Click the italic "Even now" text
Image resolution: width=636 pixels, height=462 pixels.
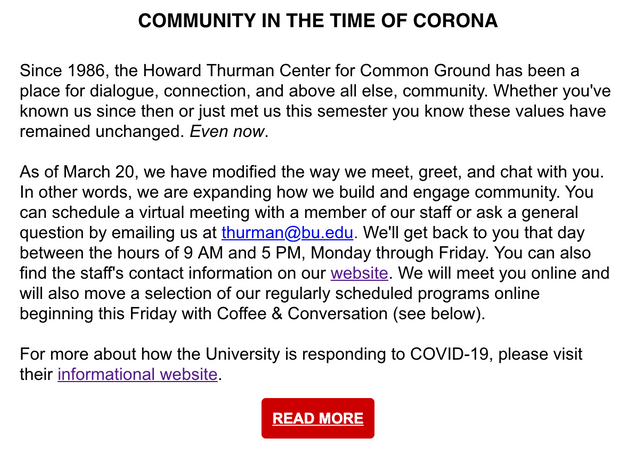(235, 132)
